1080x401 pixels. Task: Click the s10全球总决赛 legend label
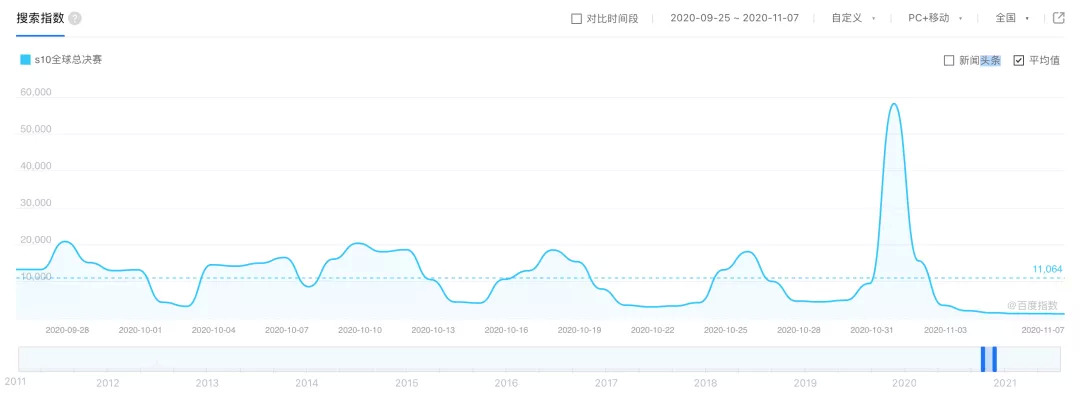pos(67,60)
